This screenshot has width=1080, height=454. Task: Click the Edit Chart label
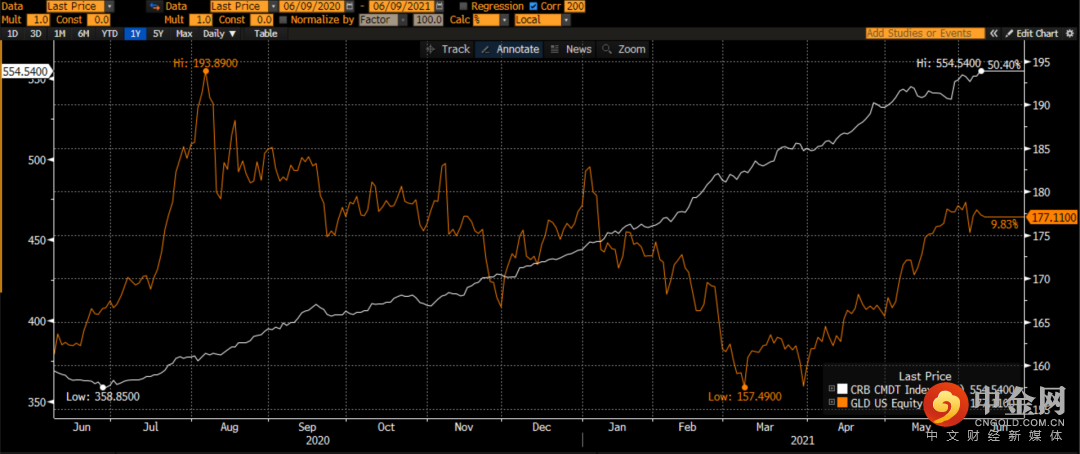click(1037, 33)
